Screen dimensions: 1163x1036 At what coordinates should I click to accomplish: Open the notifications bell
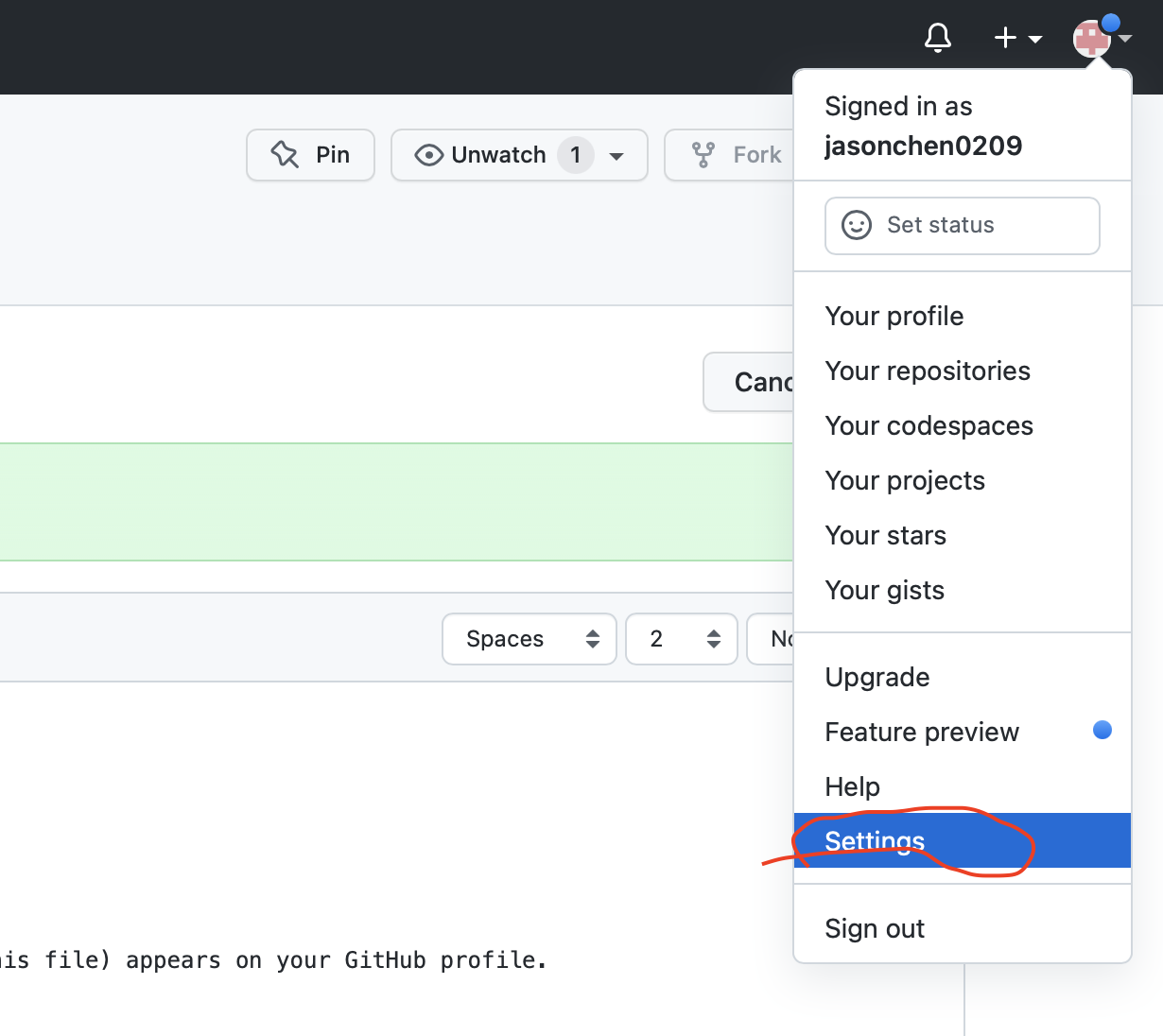tap(937, 38)
